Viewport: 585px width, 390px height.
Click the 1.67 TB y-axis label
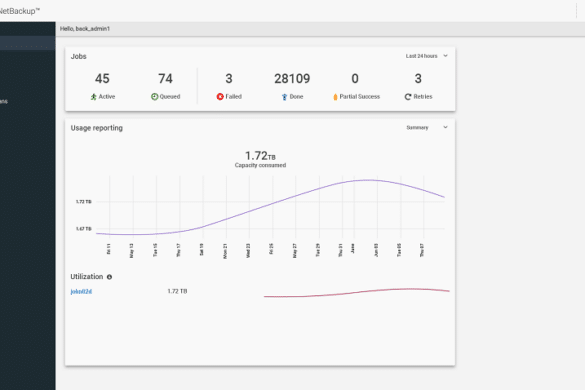(84, 229)
